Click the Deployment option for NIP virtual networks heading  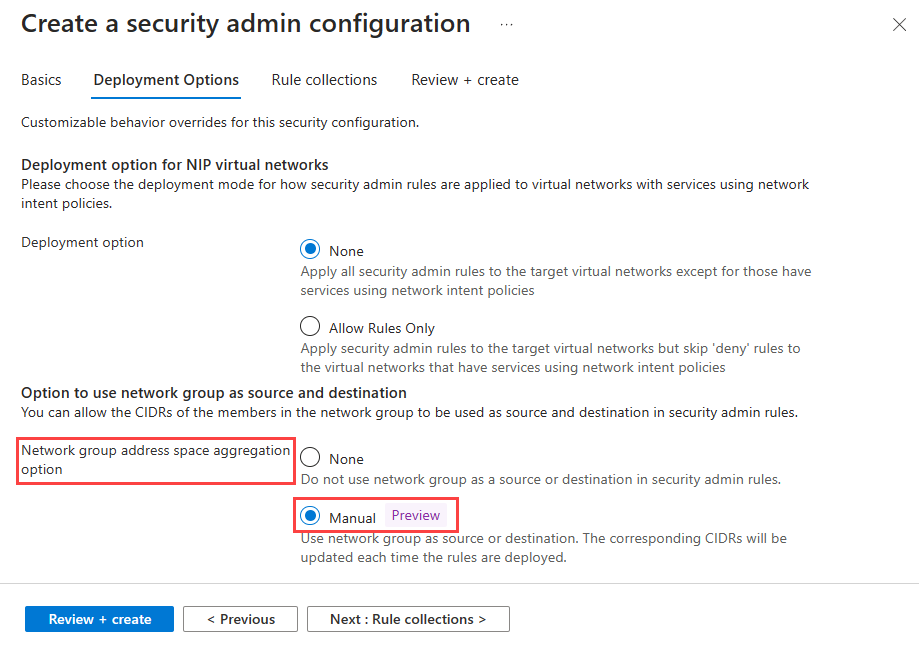(x=175, y=164)
